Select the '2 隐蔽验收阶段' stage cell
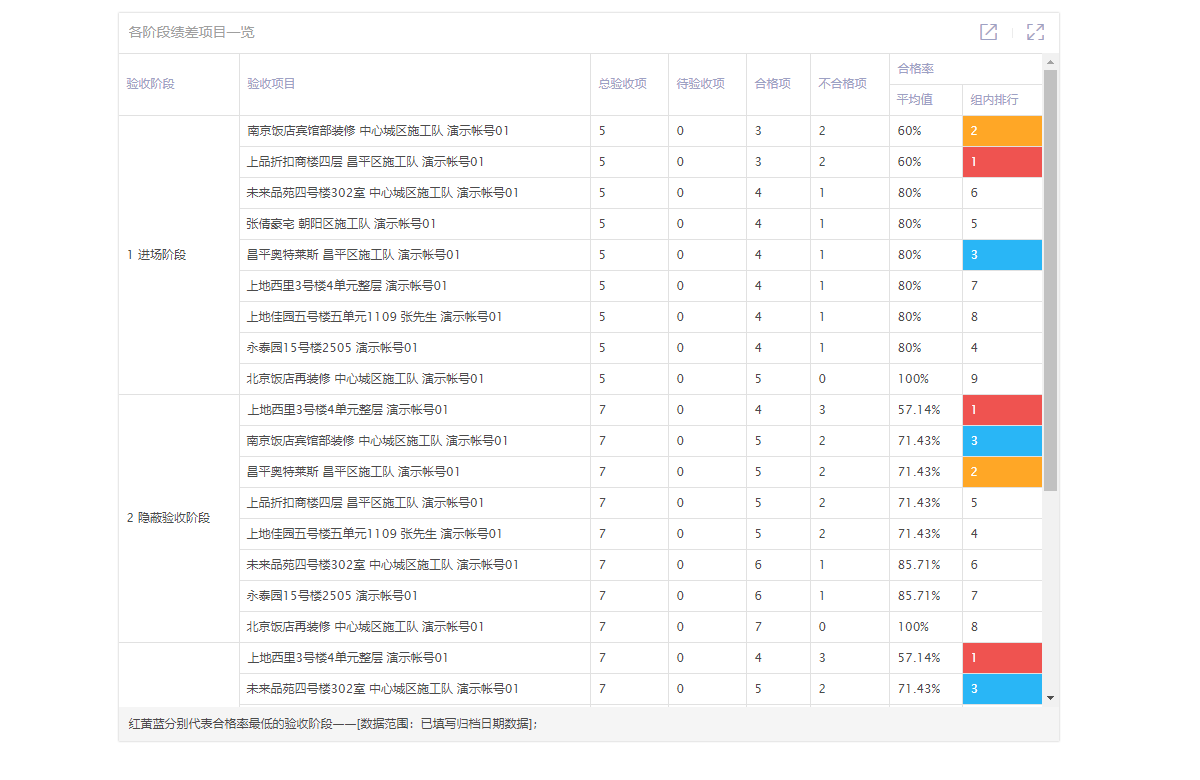Viewport: 1200px width, 780px height. click(179, 518)
